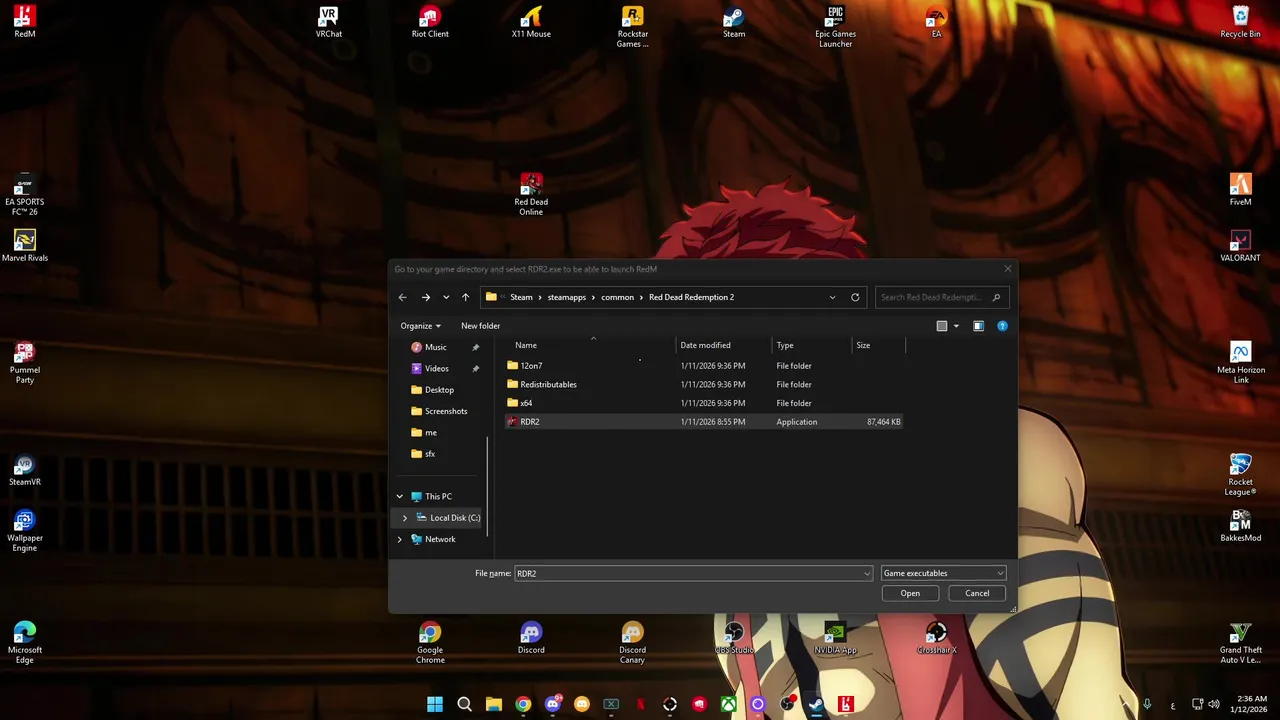The height and width of the screenshot is (720, 1280).
Task: Click common in the address path
Action: (617, 297)
